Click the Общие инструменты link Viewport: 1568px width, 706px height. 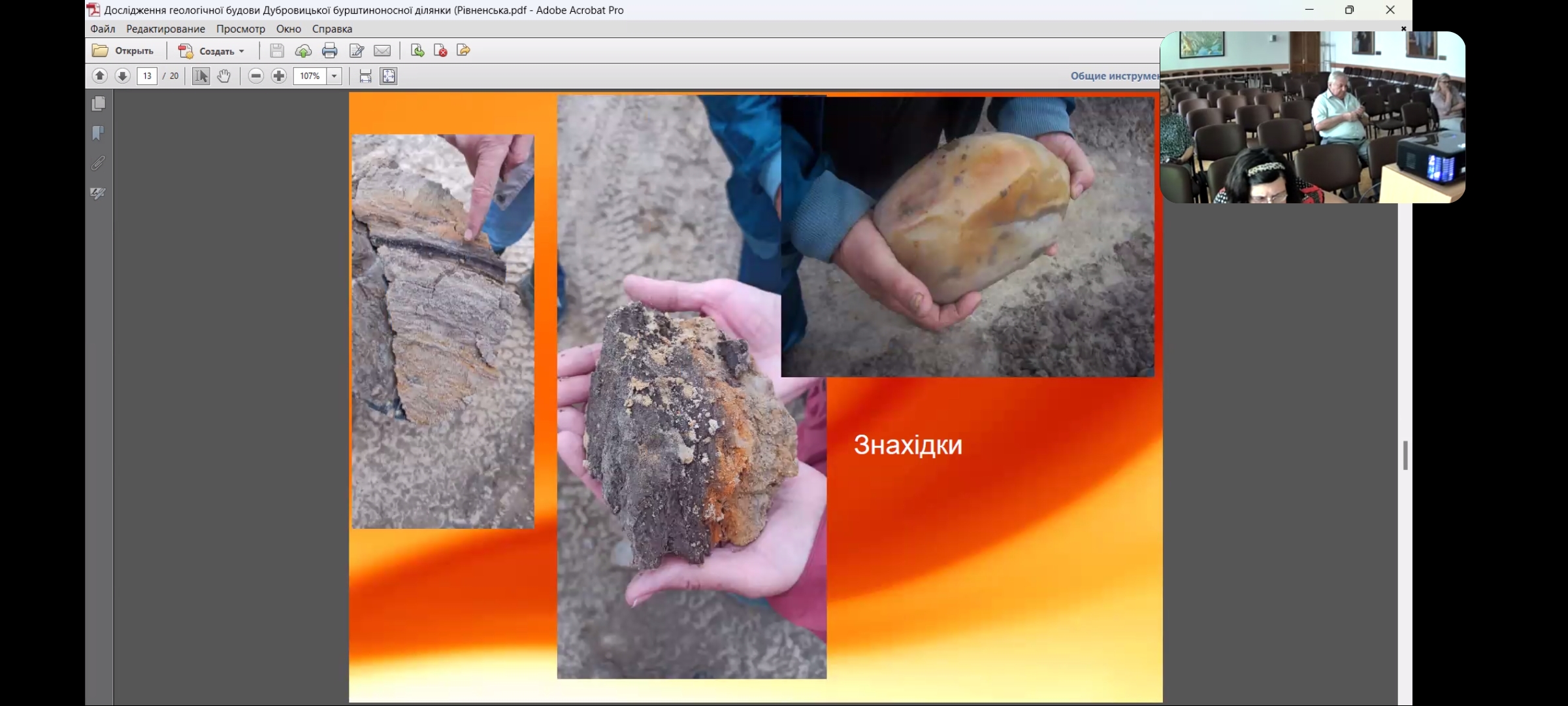pos(1114,76)
